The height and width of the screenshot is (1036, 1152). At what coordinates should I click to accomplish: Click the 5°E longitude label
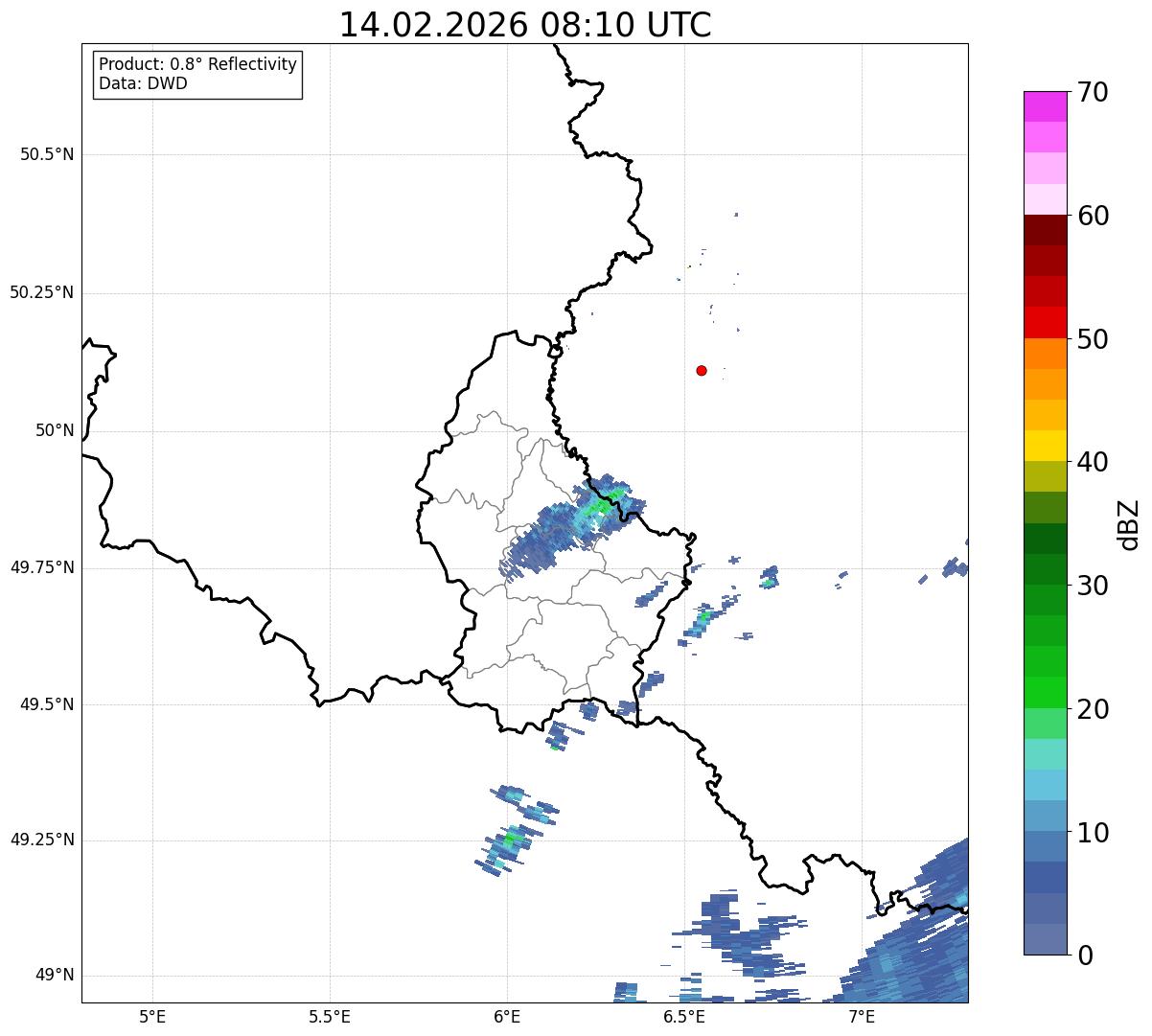(x=152, y=1017)
